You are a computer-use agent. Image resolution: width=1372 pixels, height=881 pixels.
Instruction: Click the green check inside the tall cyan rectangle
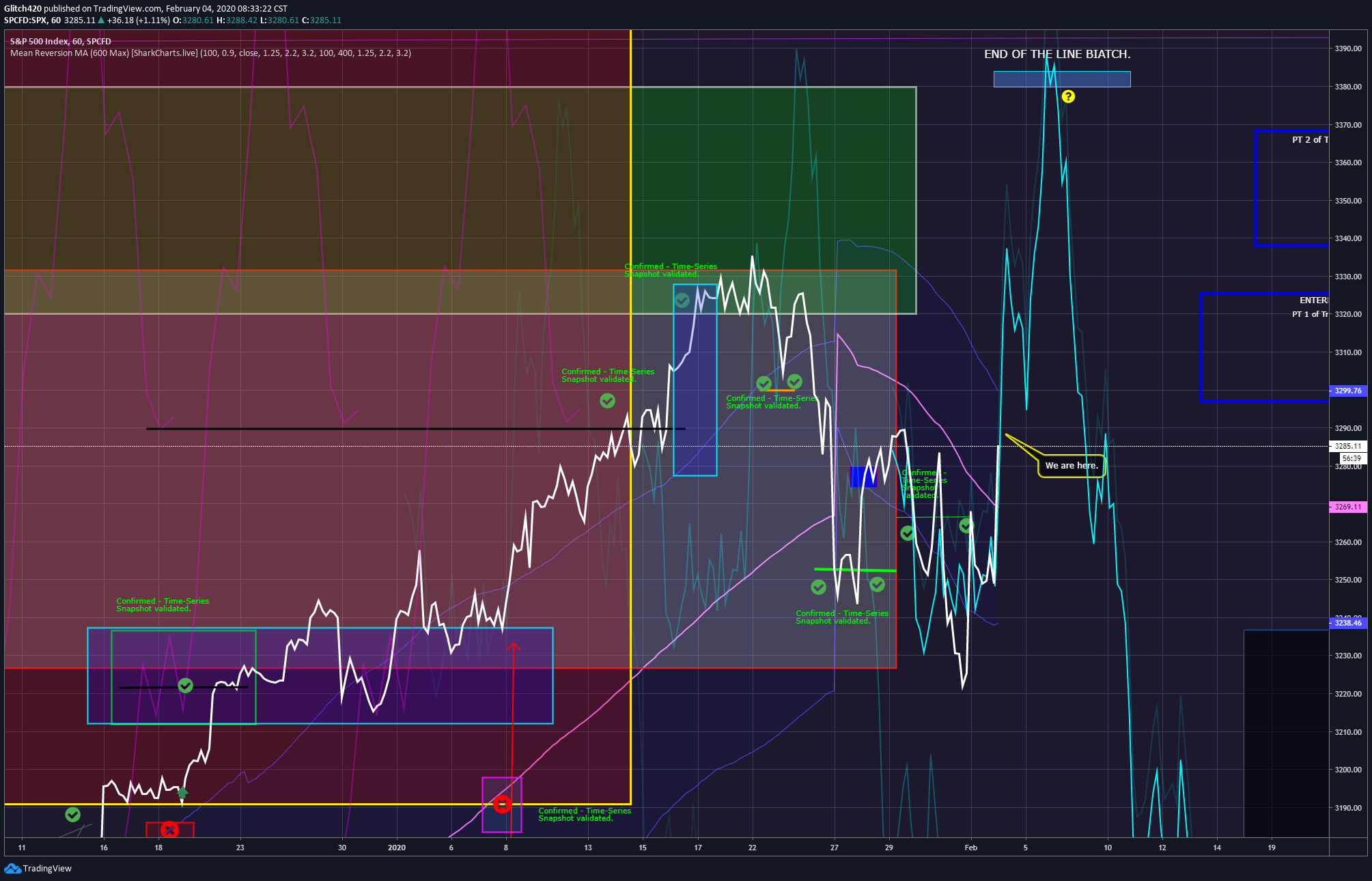coord(682,300)
